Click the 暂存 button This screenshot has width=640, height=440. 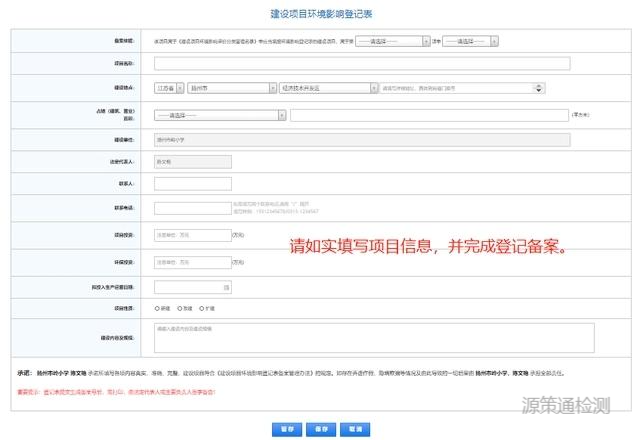click(287, 428)
